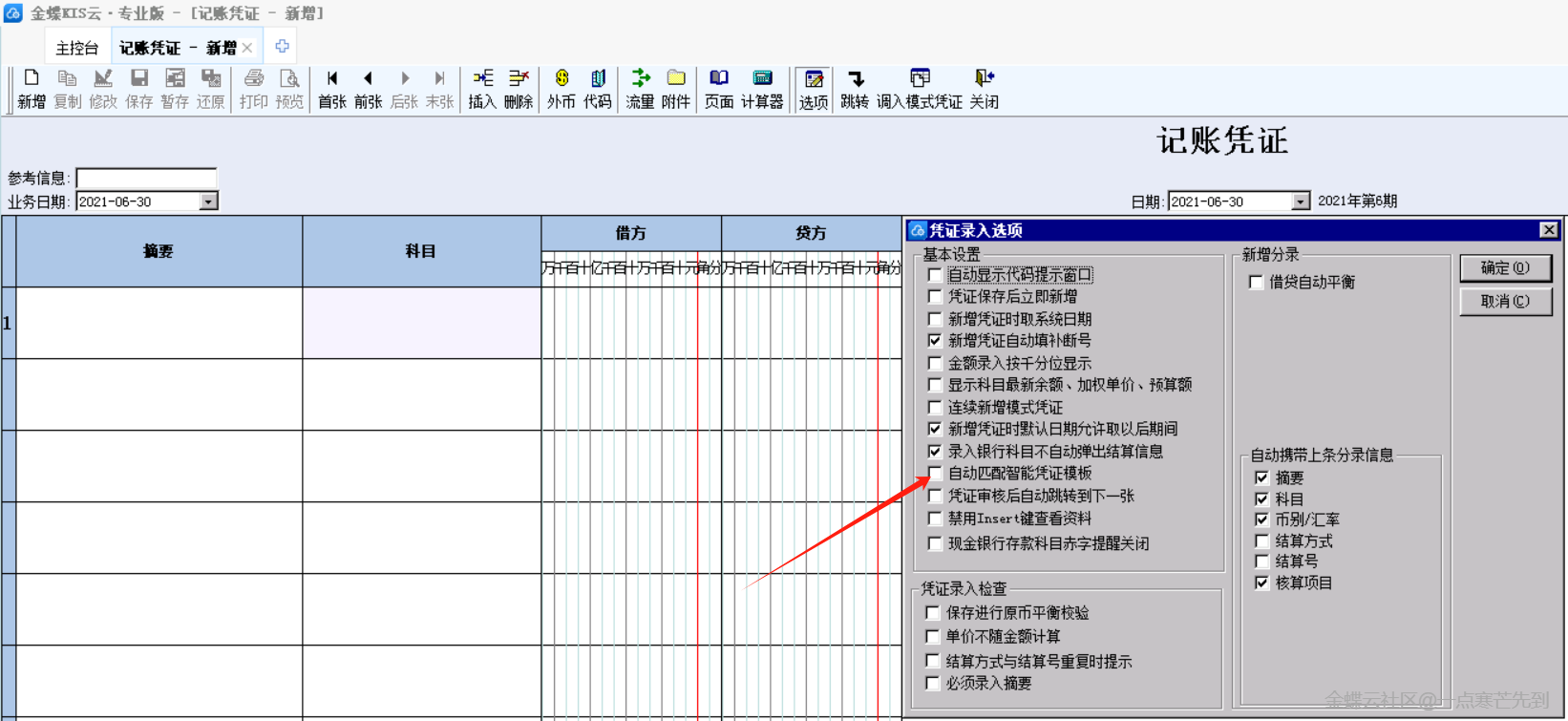
Task: Expand the 日期 dropdown at top right
Action: pyautogui.click(x=1300, y=201)
